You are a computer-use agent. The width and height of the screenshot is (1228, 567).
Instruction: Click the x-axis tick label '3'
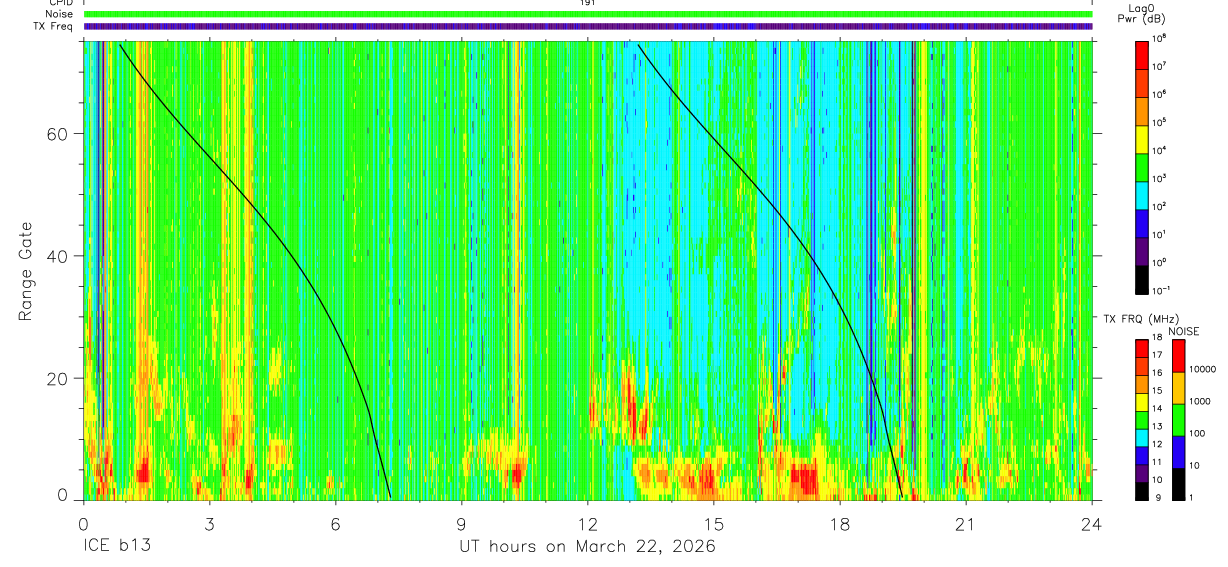[x=210, y=524]
